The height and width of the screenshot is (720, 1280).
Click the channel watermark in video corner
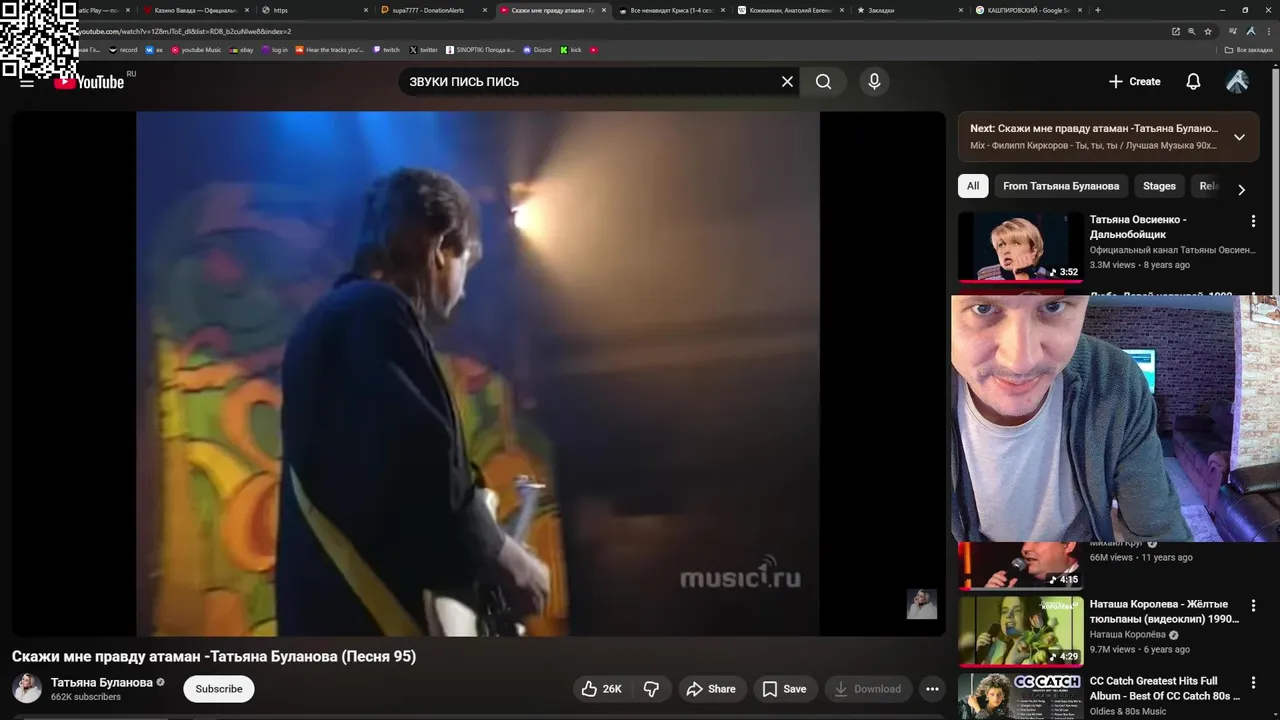coord(921,604)
